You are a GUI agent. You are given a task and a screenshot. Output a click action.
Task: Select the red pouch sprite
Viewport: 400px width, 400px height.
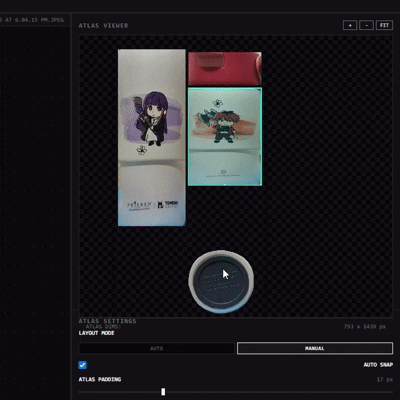(225, 69)
